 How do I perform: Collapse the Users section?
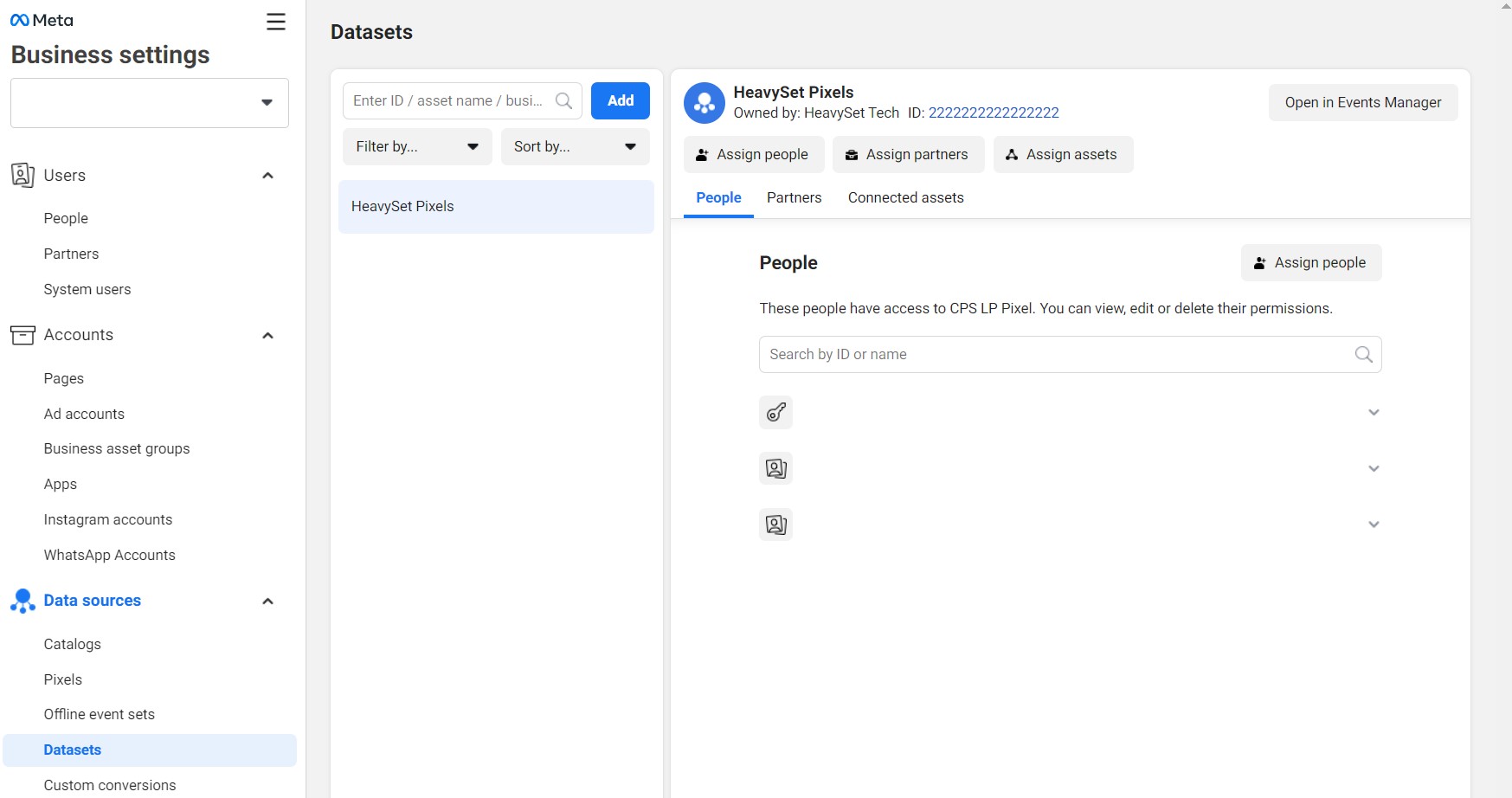[x=268, y=176]
